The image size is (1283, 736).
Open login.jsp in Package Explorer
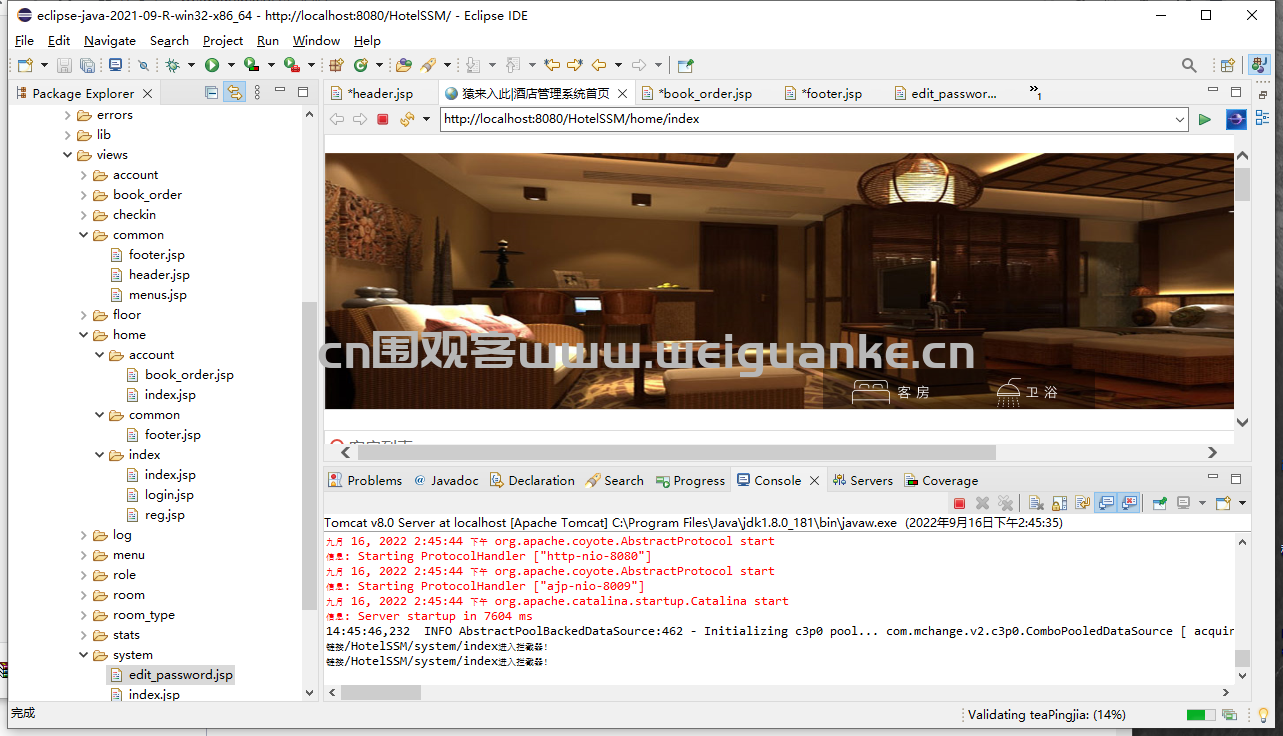click(169, 495)
